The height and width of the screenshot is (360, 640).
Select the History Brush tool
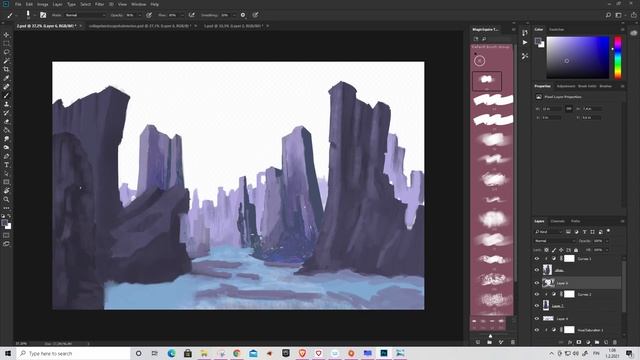click(x=6, y=113)
